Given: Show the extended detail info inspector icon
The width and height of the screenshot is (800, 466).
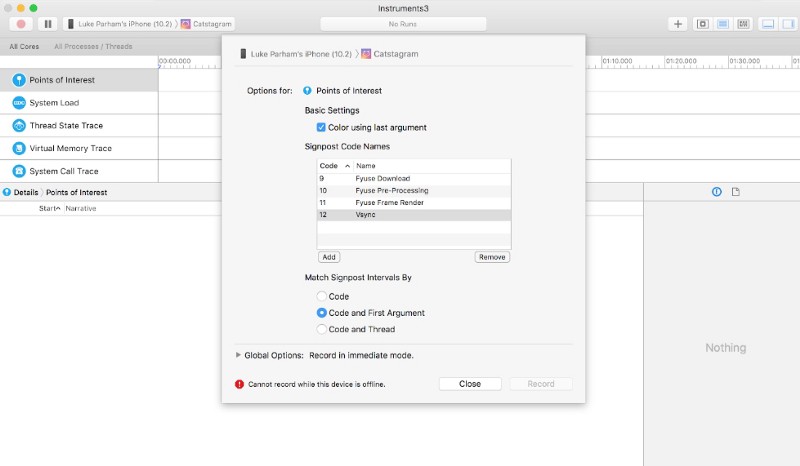Looking at the screenshot, I should 717,192.
